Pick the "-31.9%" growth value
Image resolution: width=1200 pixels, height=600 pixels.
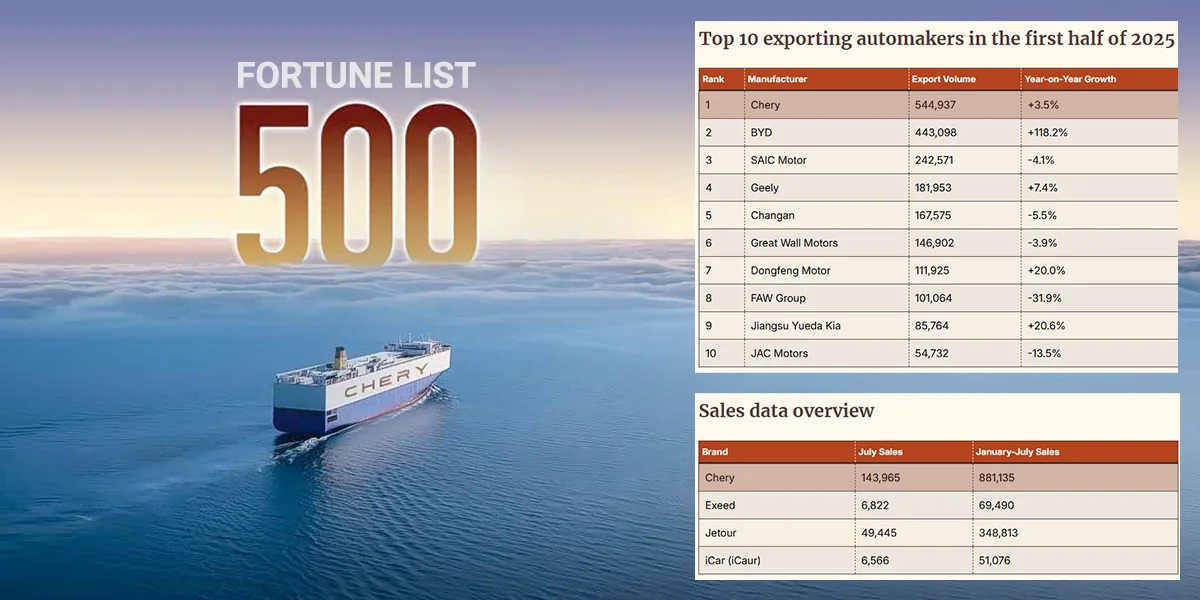[1043, 298]
